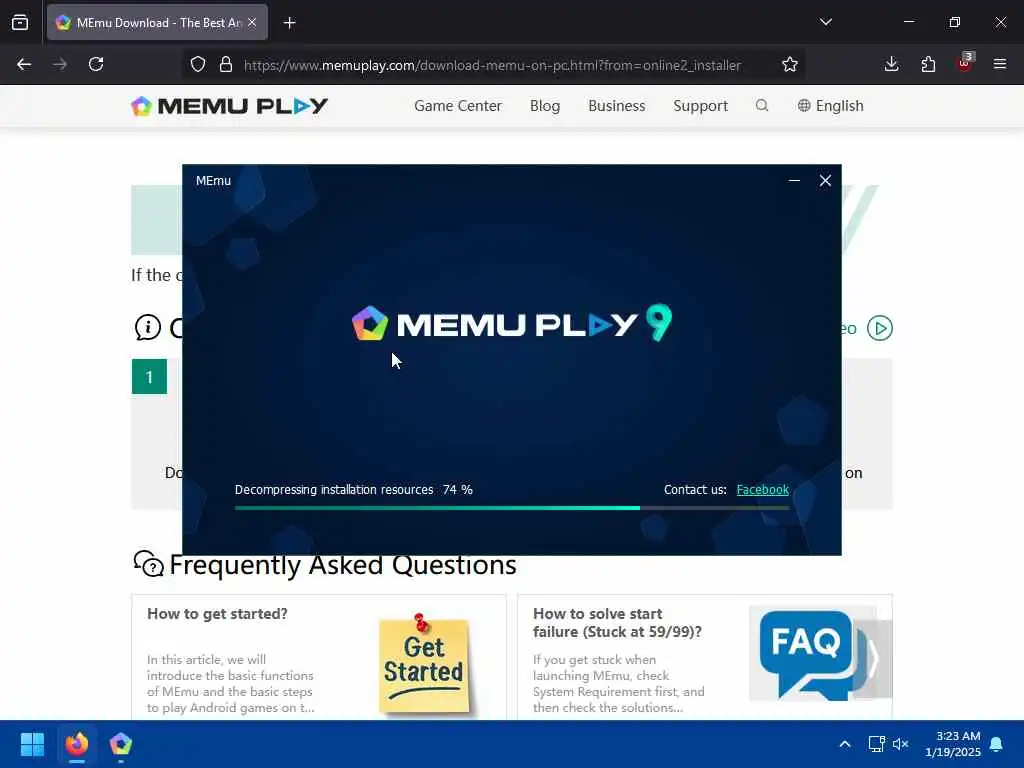Open How to solve start failure article

pos(617,622)
